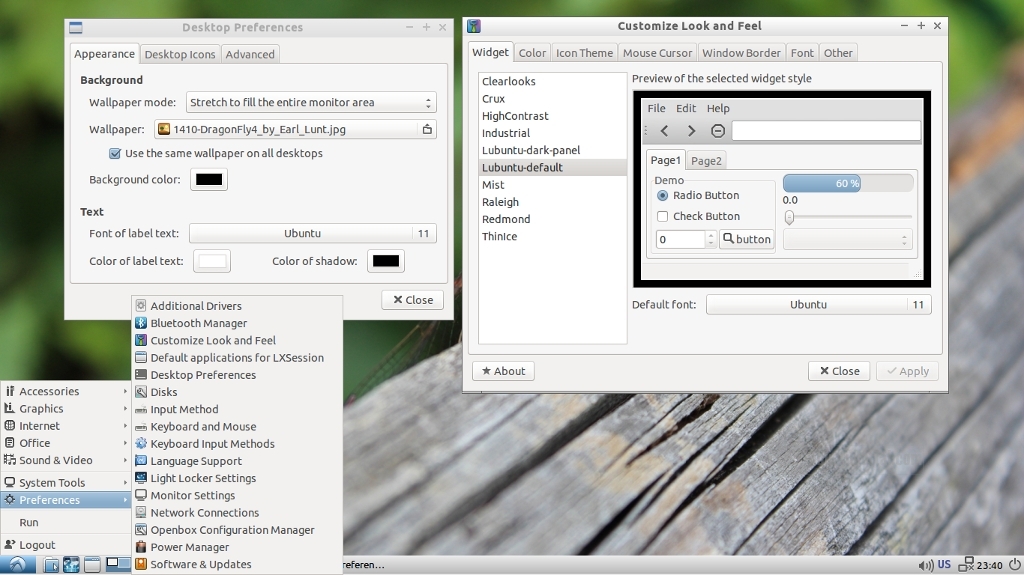Screen dimensions: 1024x575
Task: Open the Icon Theme tab
Action: coord(584,53)
